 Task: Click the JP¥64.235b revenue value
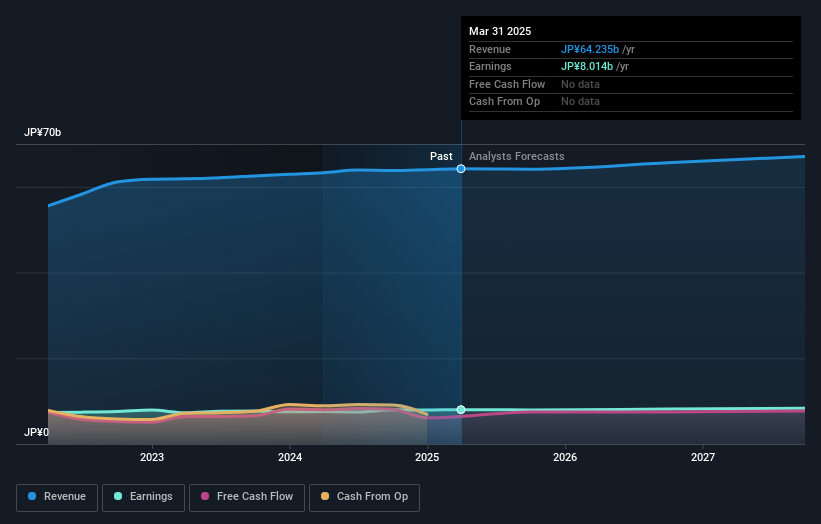[590, 49]
